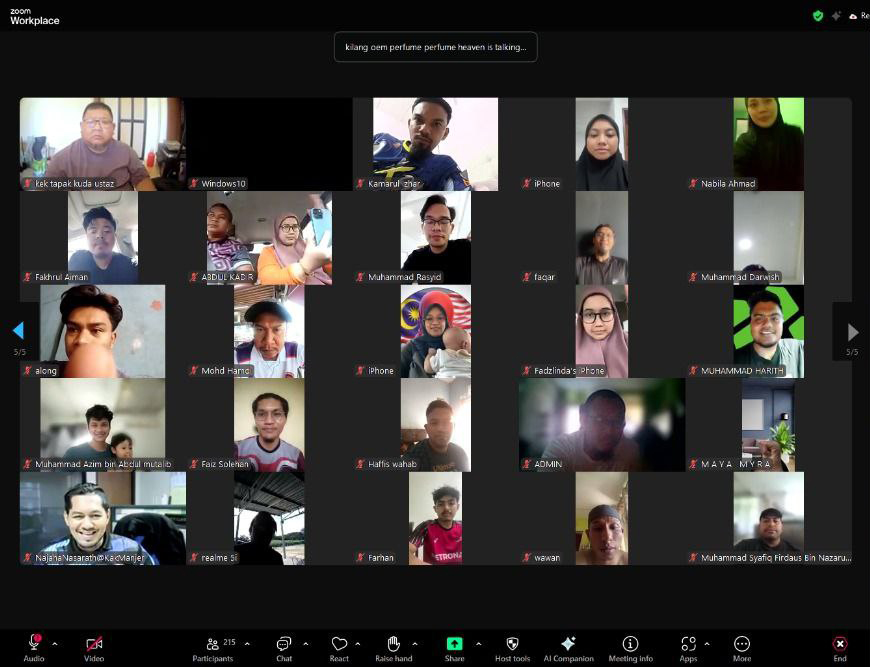Open the React emoji icon
This screenshot has height=667, width=870.
(339, 645)
